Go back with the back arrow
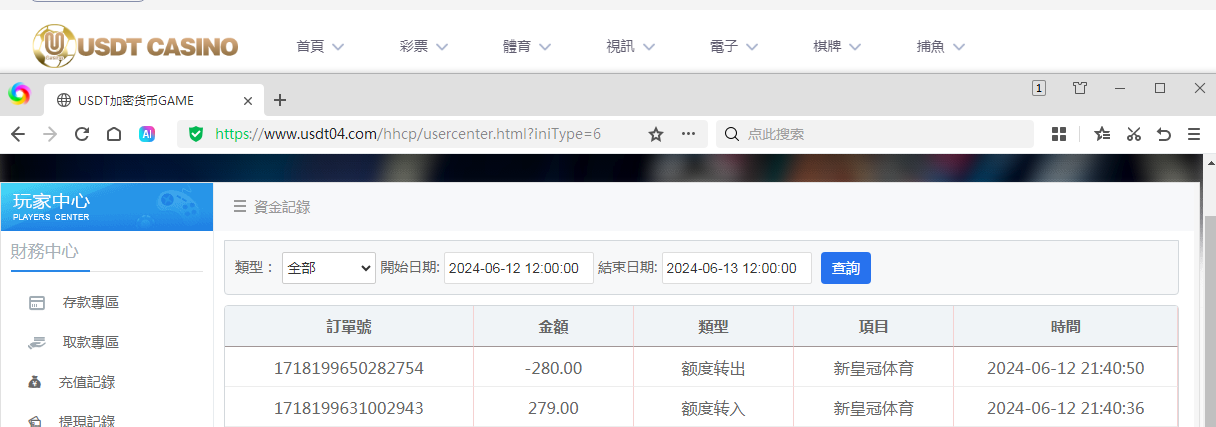 (x=19, y=134)
